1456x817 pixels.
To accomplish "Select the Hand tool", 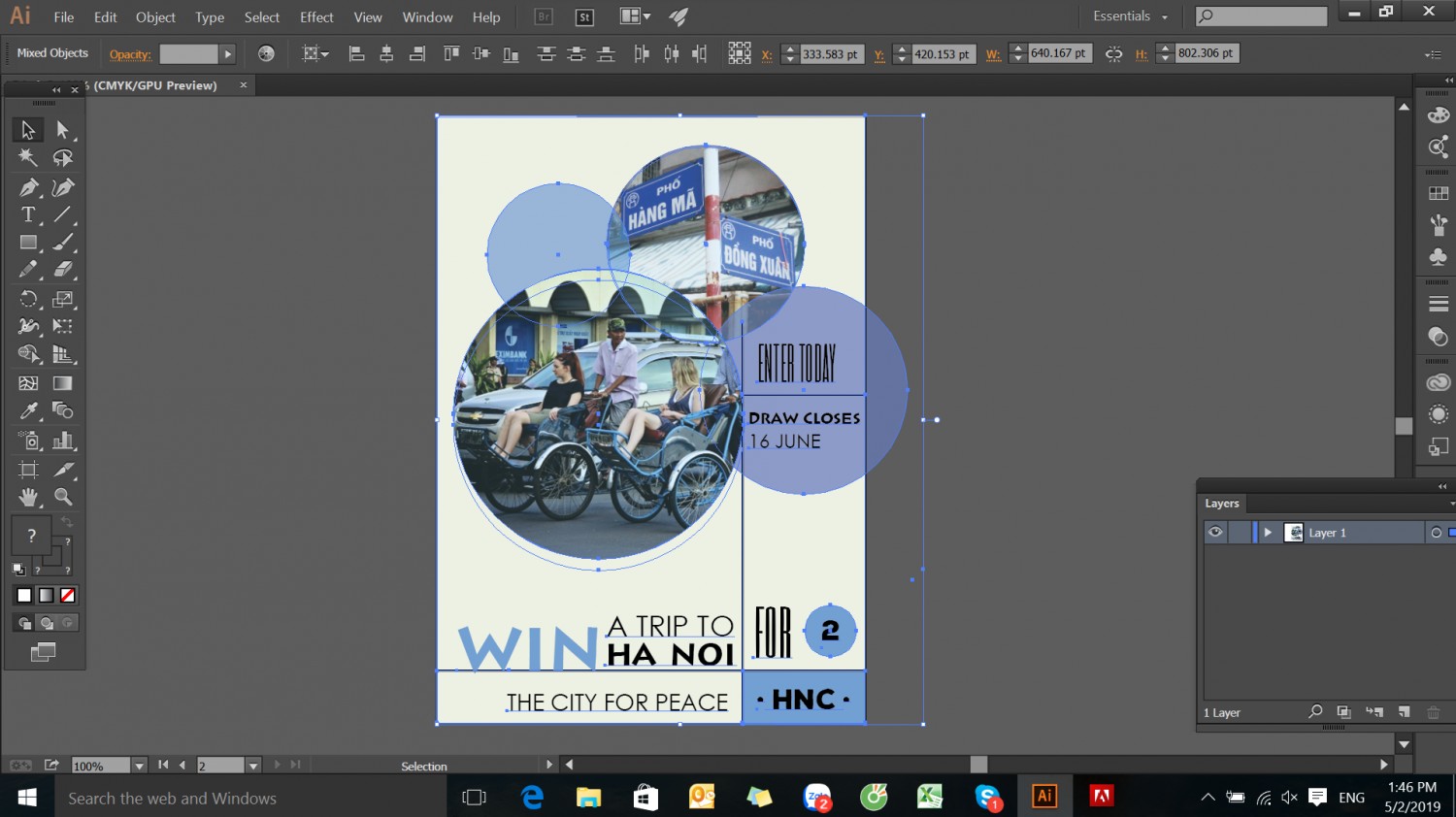I will [x=28, y=497].
